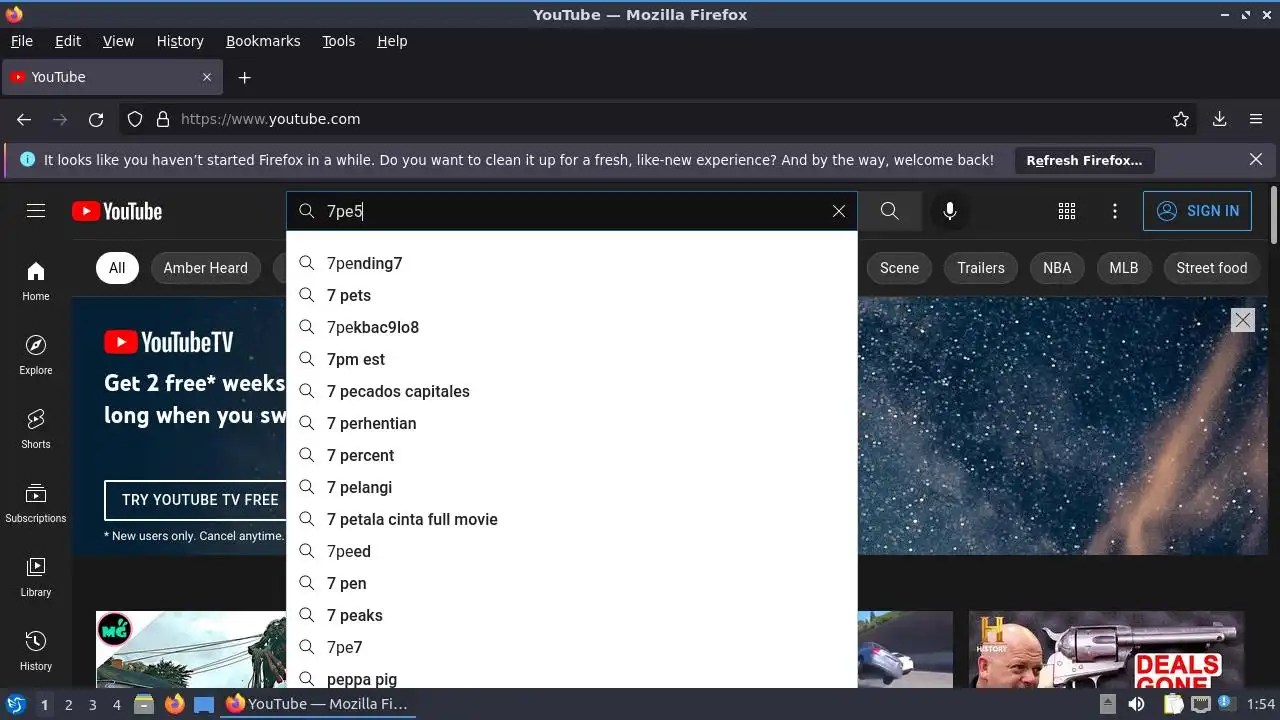Open the View menu
The width and height of the screenshot is (1280, 720).
[118, 41]
